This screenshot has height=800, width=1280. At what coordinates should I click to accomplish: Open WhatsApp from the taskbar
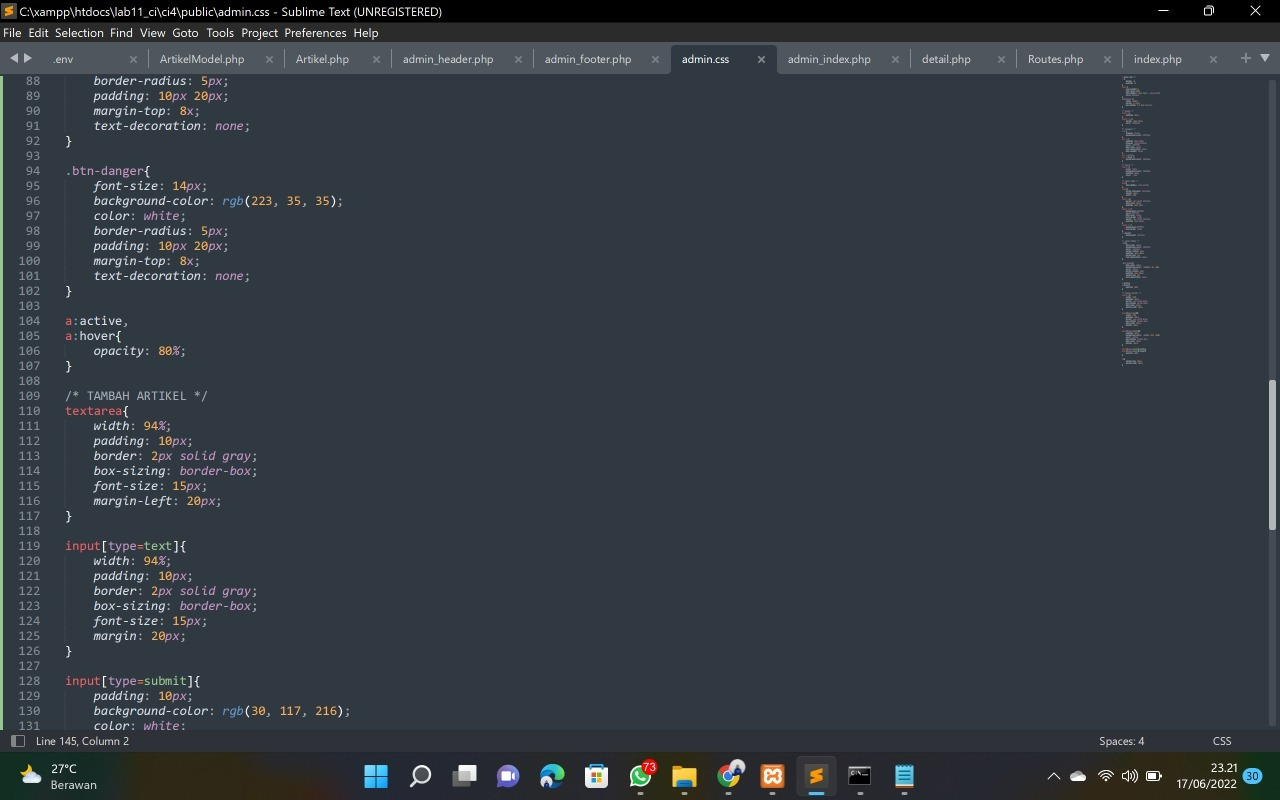pos(640,776)
